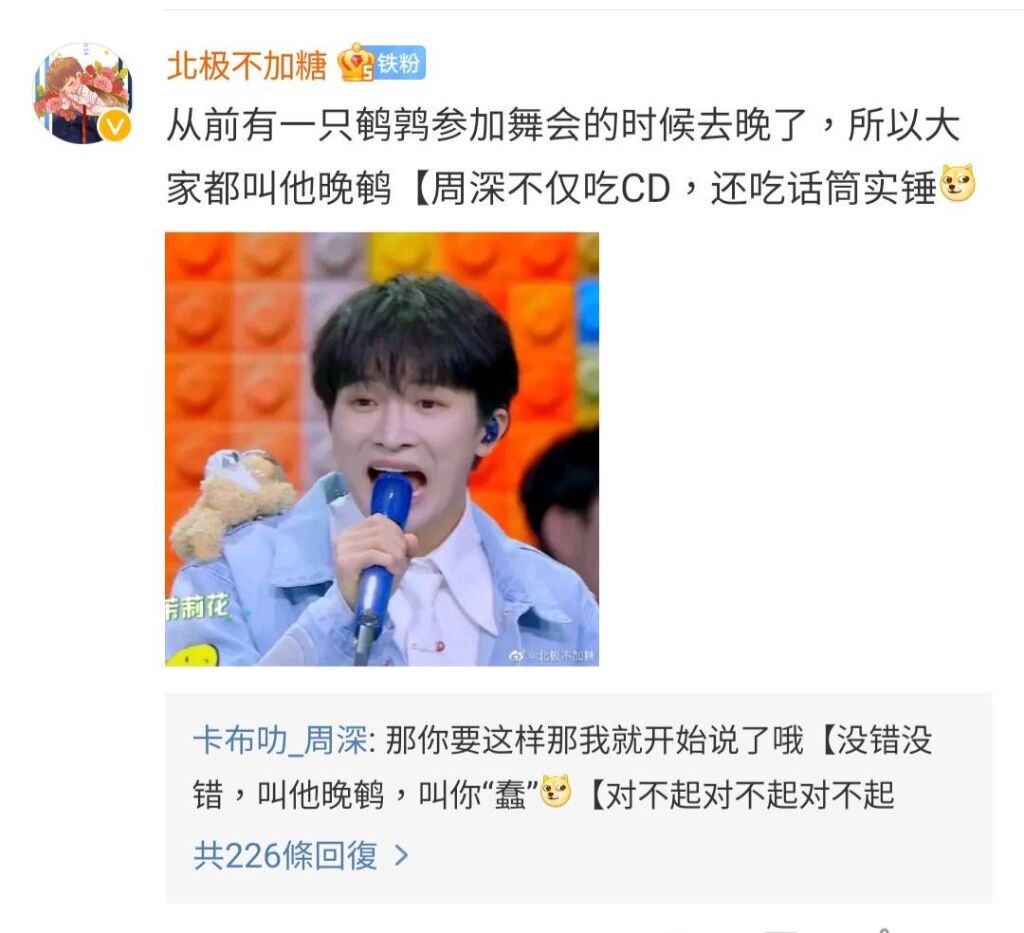Click the doge emoji after 还吃话筒实锤

[x=957, y=184]
